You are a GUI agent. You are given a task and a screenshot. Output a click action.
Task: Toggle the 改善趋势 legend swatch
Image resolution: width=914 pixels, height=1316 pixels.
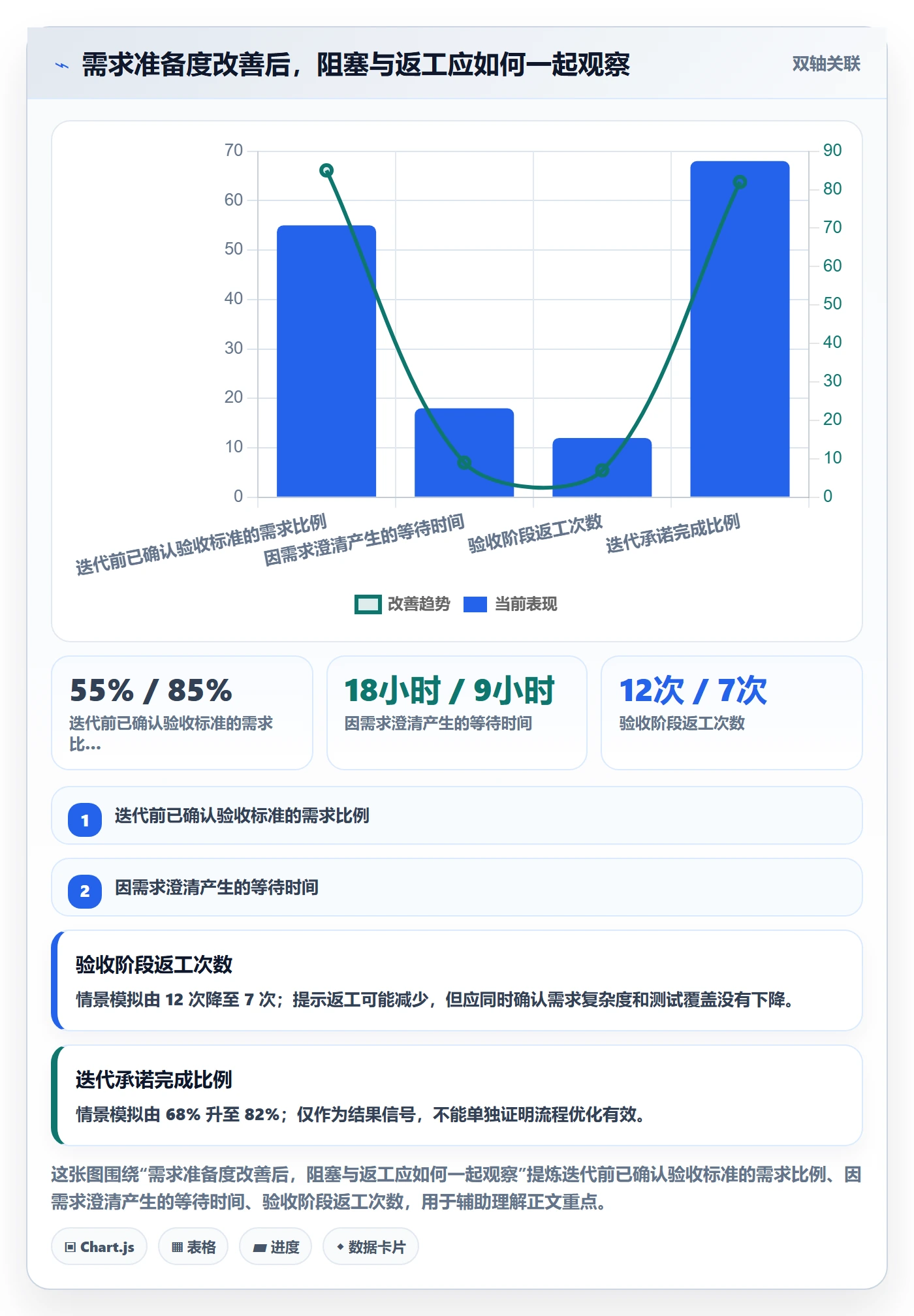click(x=368, y=604)
